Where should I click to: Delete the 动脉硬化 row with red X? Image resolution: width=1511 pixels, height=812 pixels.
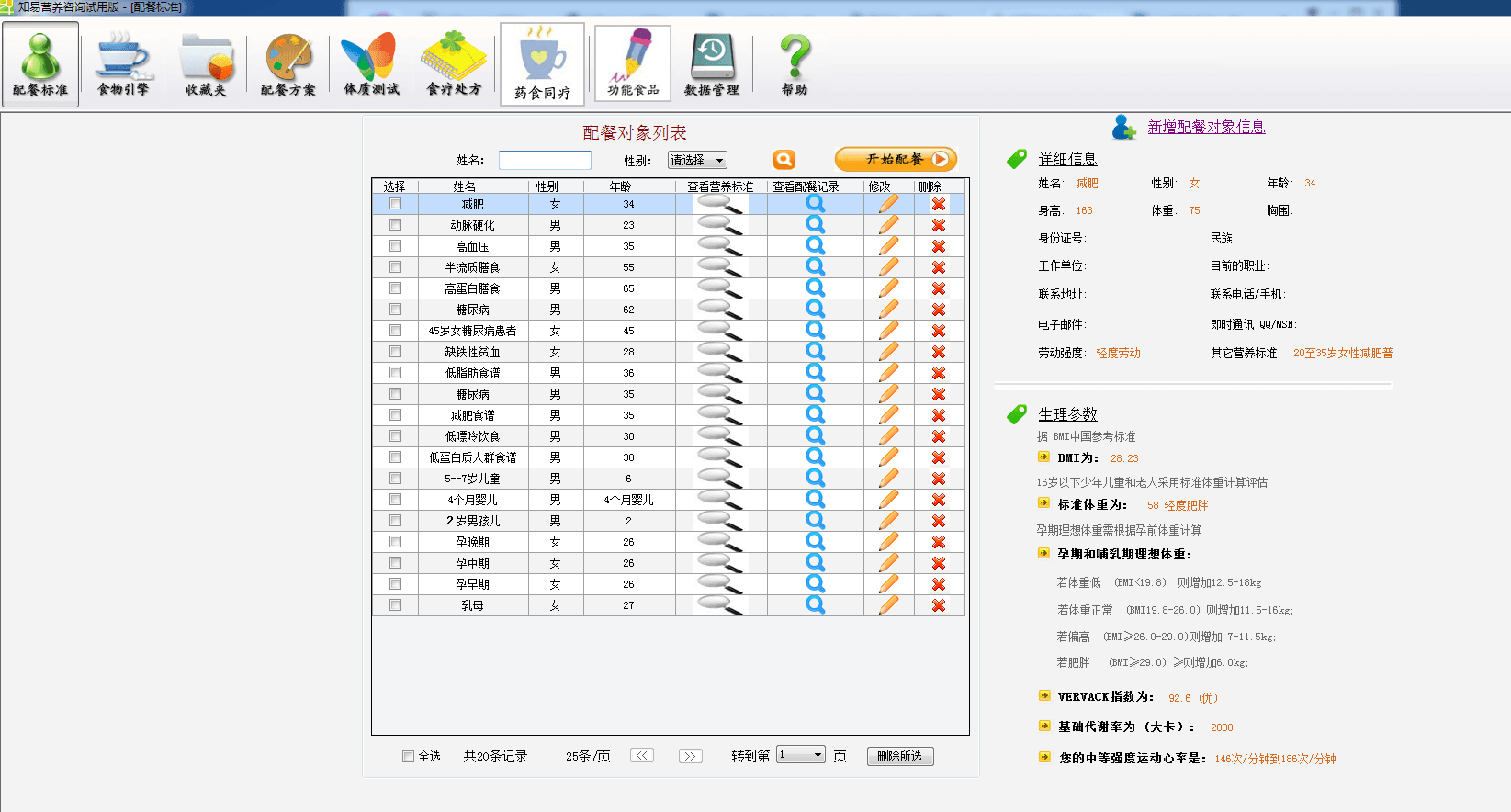click(x=939, y=225)
